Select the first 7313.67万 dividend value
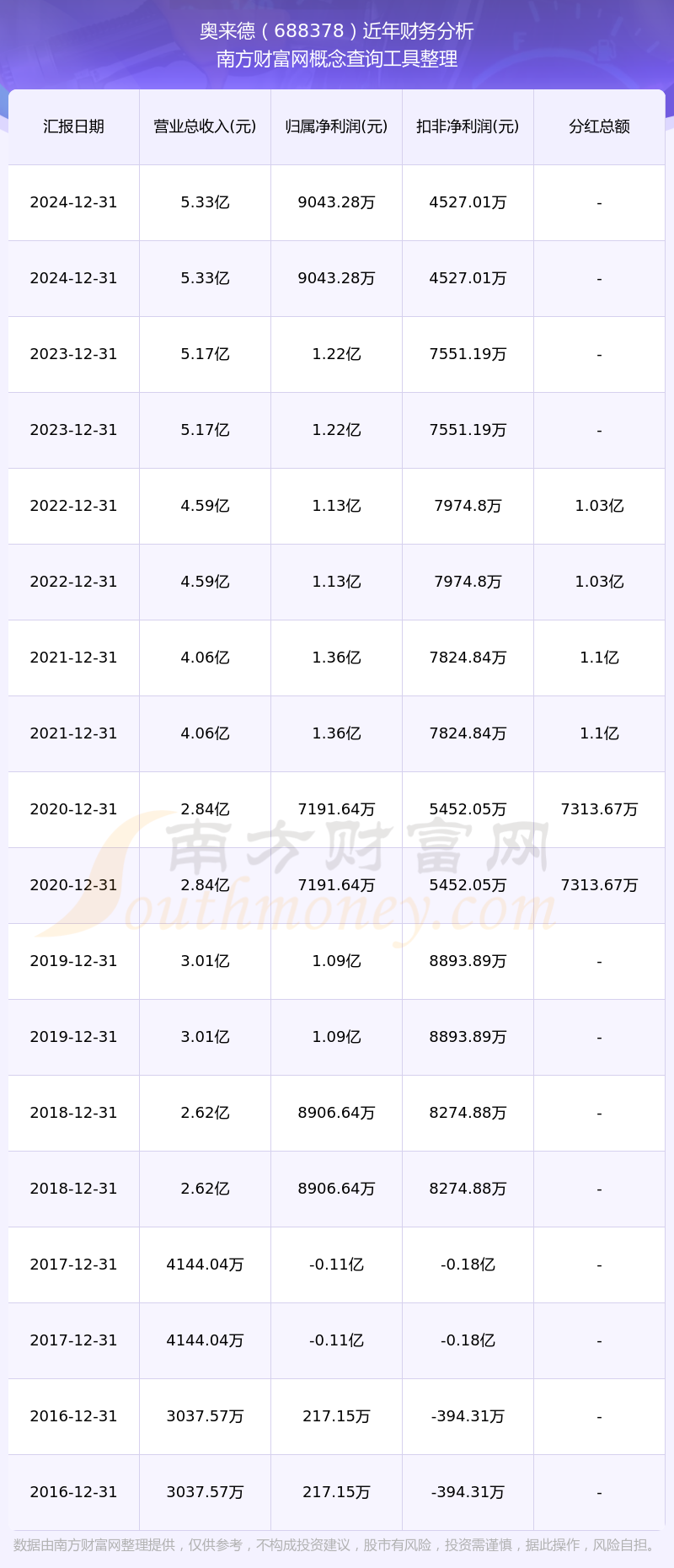Screen dimensions: 674x1568 coord(599,809)
